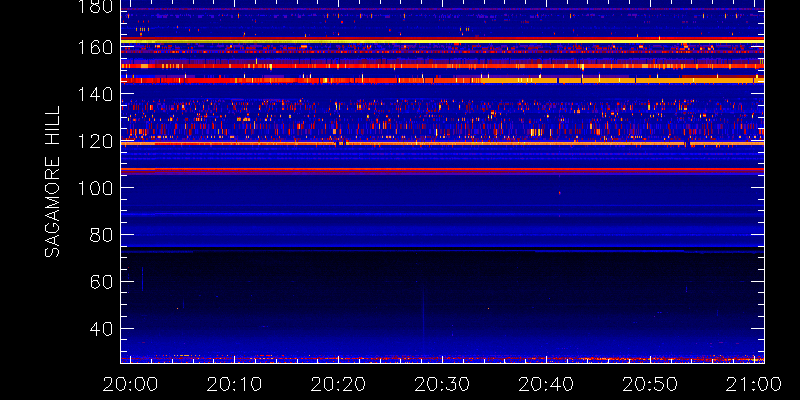Screen dimensions: 800x400
Task: Click the SAGAMORE HILL axis title
Action: point(52,182)
